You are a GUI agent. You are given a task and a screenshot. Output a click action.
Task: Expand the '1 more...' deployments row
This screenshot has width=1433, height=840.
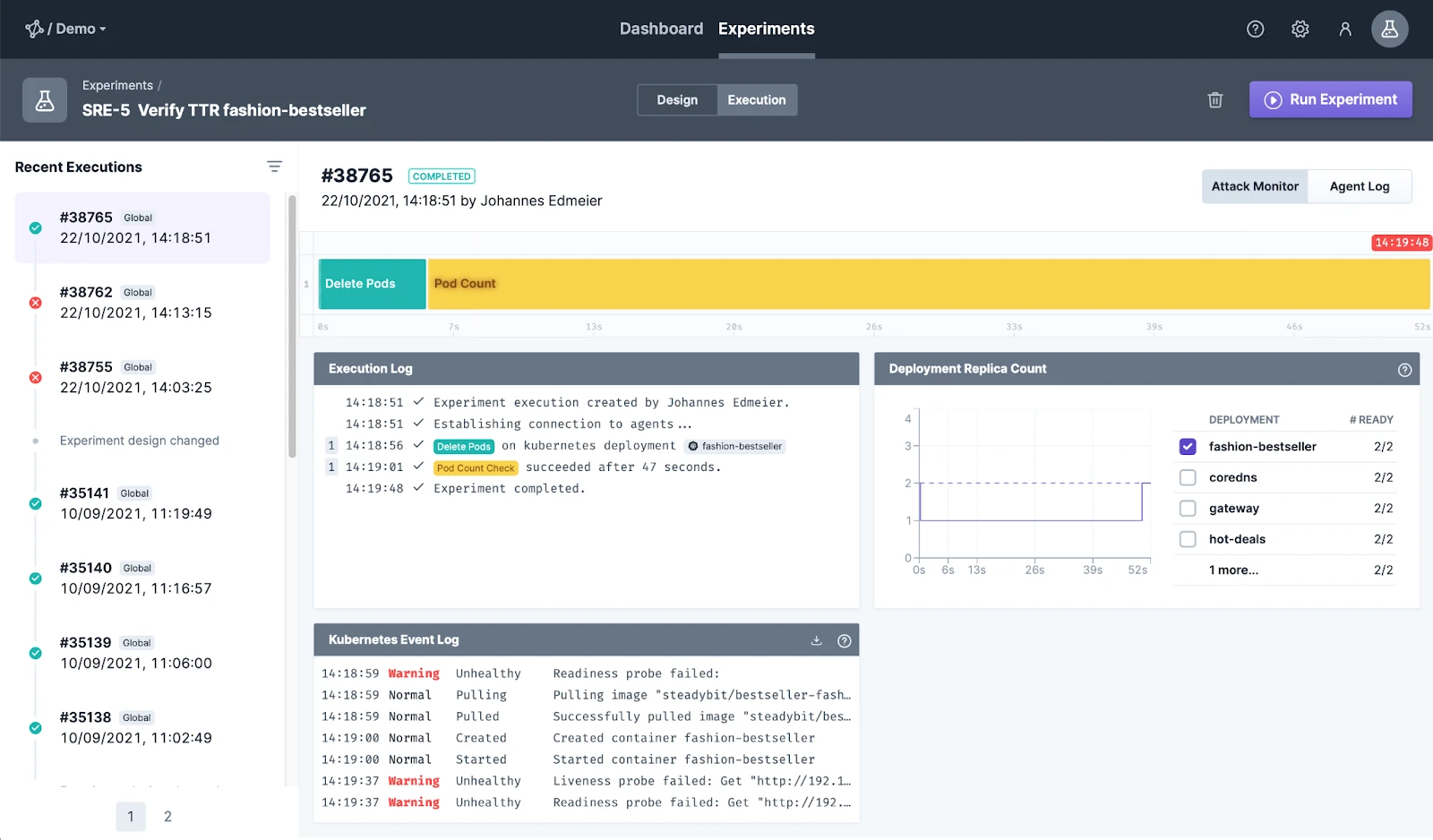1285,570
